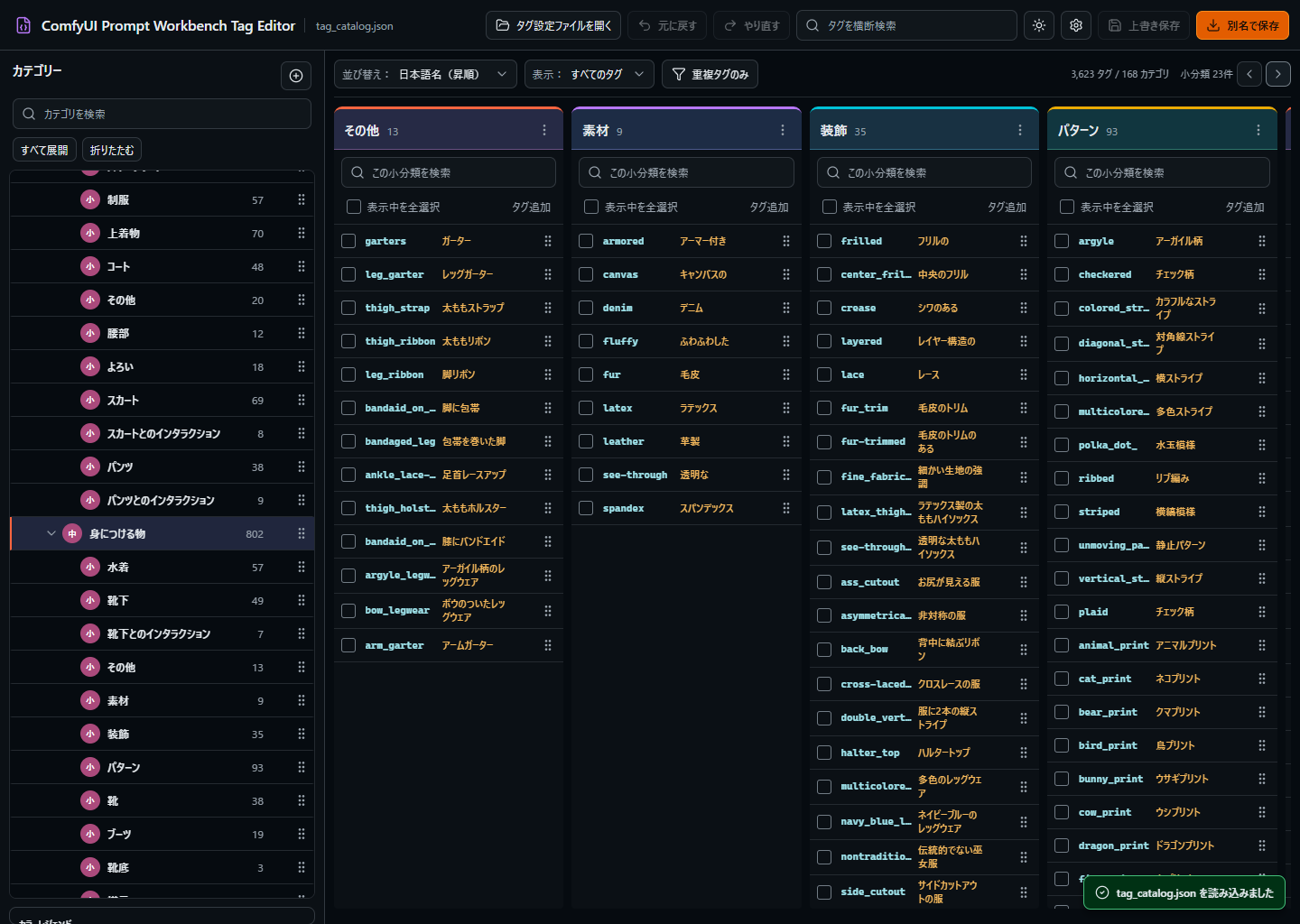
Task: Click the add category plus icon
Action: (296, 76)
